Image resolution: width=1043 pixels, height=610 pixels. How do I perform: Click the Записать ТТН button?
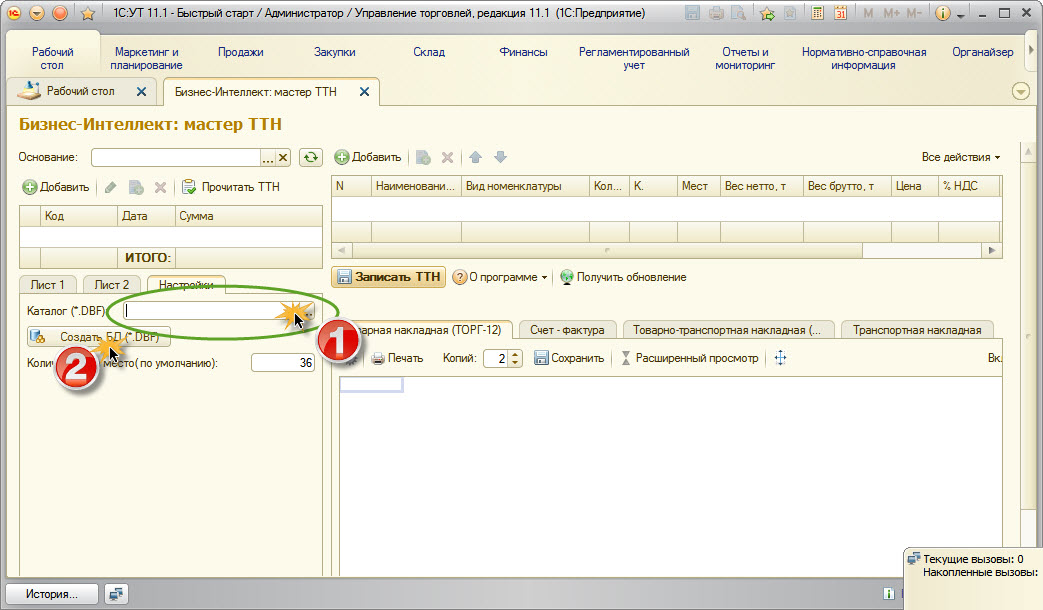click(x=388, y=277)
